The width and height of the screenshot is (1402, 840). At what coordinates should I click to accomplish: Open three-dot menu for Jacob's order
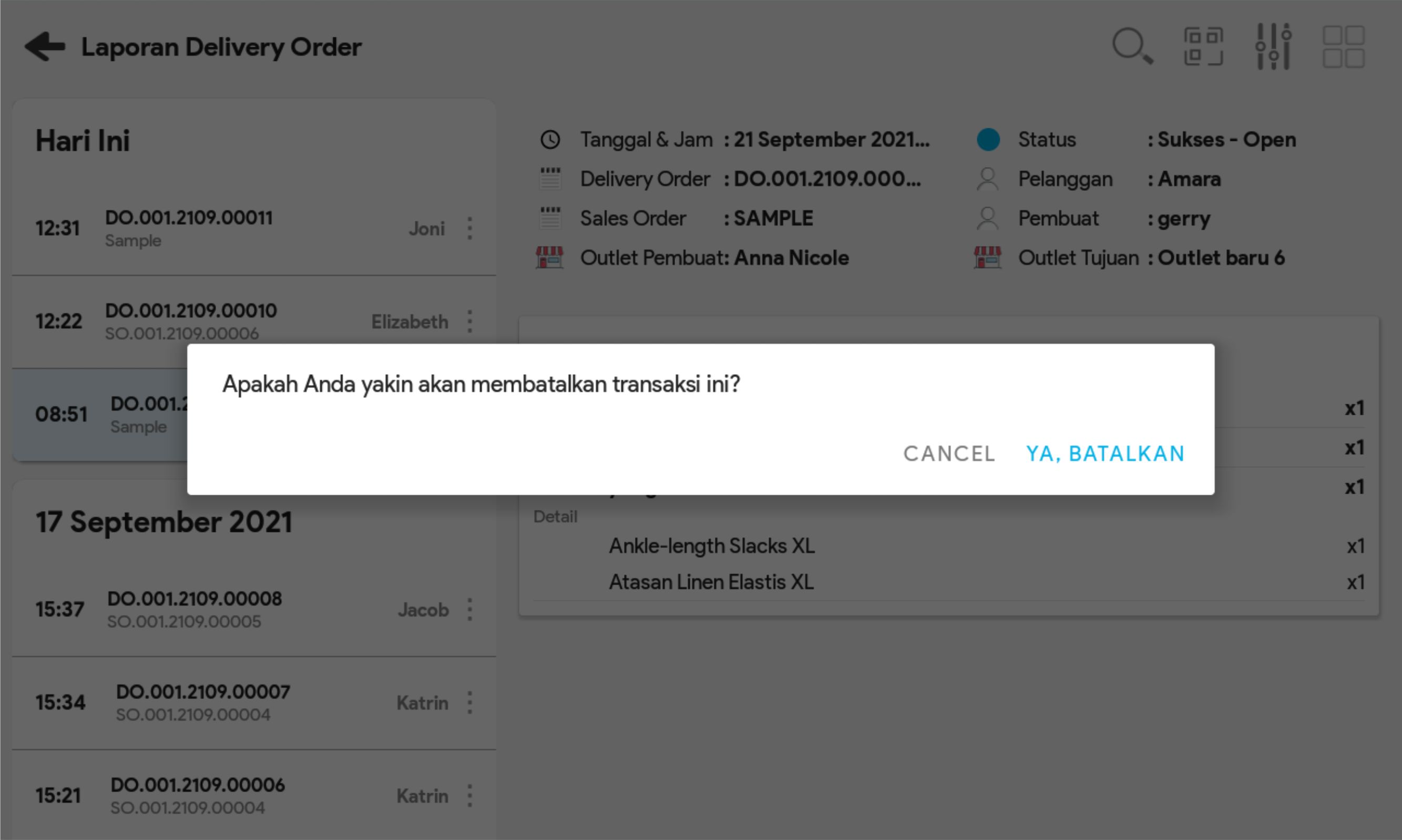[469, 610]
